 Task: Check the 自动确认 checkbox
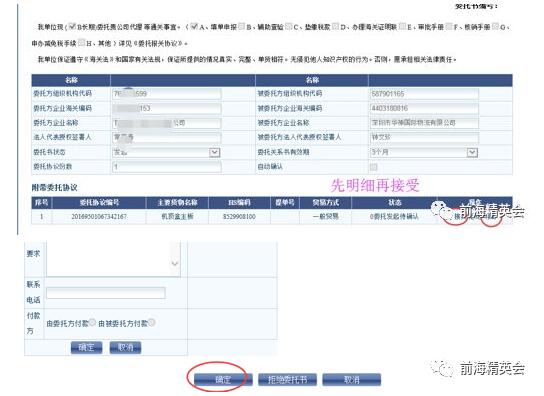[x=373, y=167]
